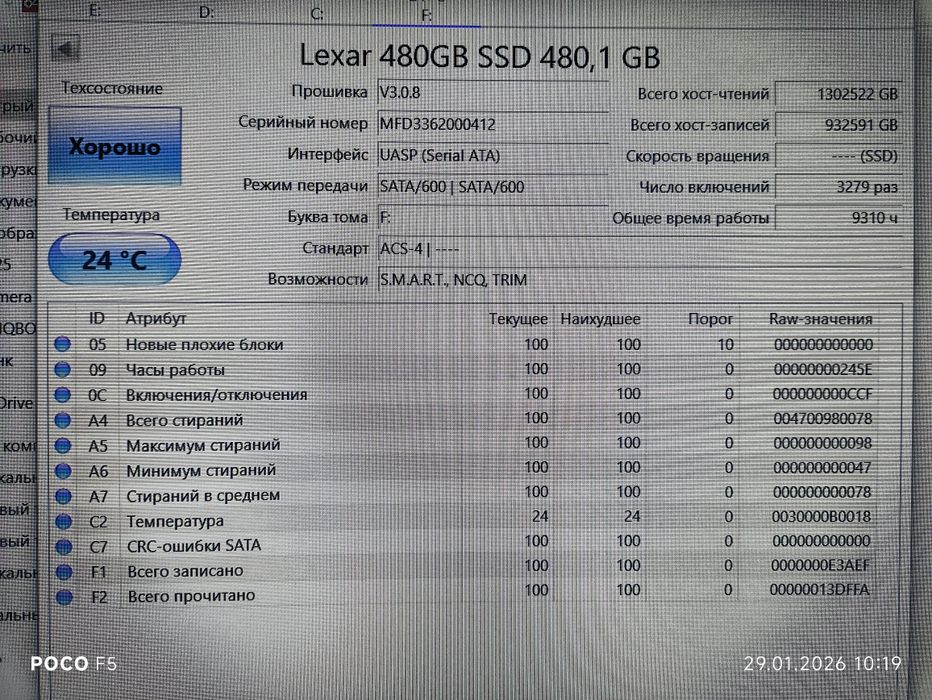932x700 pixels.
Task: Switch to the E: drive tab
Action: pyautogui.click(x=95, y=11)
